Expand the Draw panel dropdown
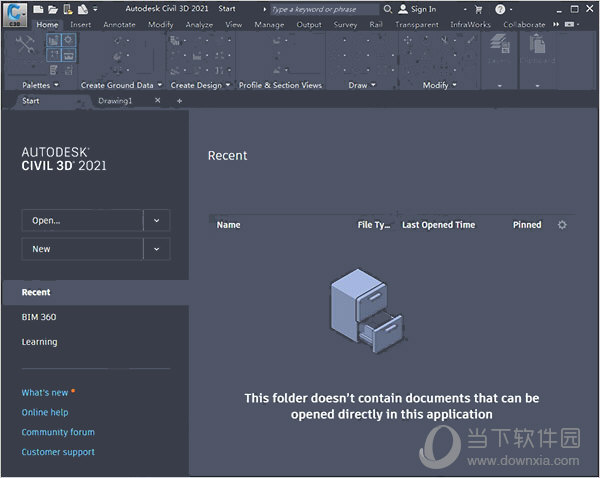Image resolution: width=600 pixels, height=478 pixels. pyautogui.click(x=373, y=85)
